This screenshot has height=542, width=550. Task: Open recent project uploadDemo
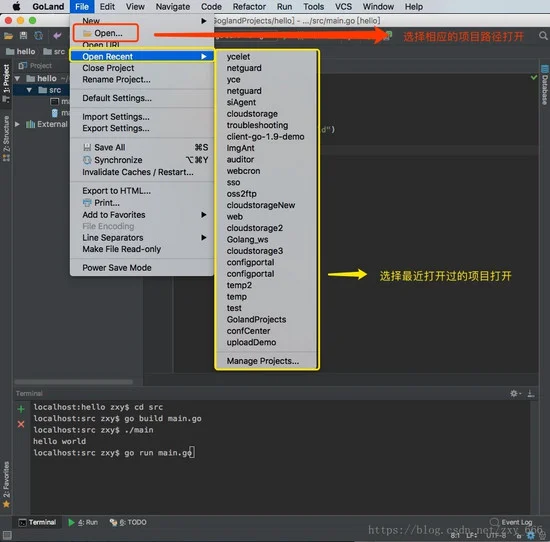pyautogui.click(x=267, y=342)
